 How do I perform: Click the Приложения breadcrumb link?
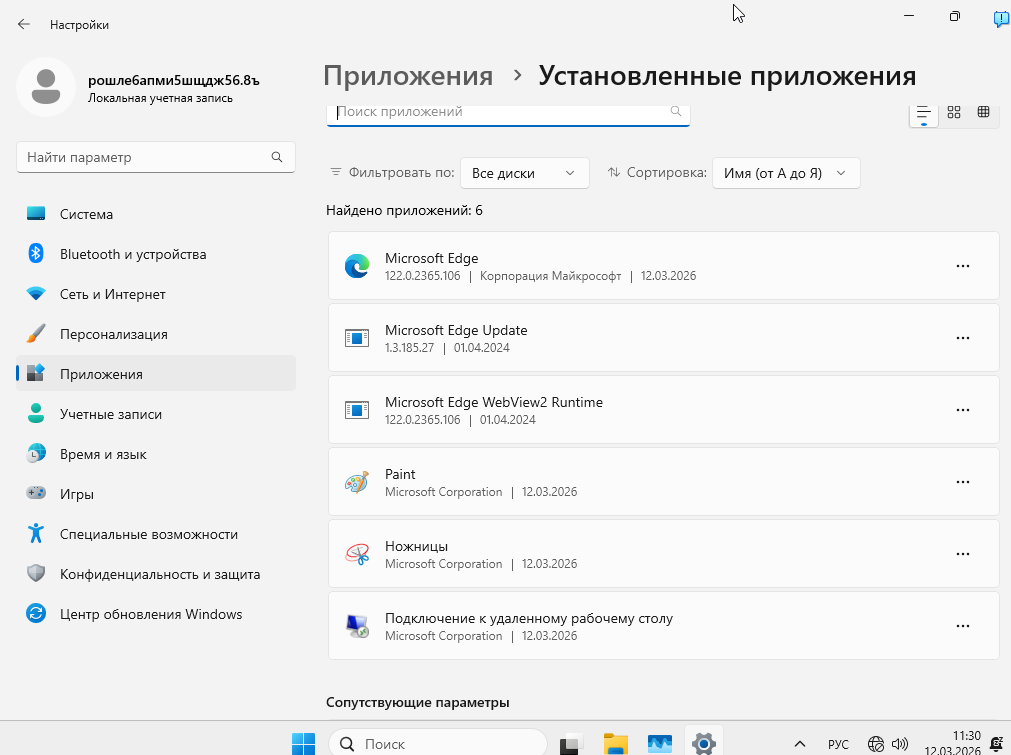[408, 76]
